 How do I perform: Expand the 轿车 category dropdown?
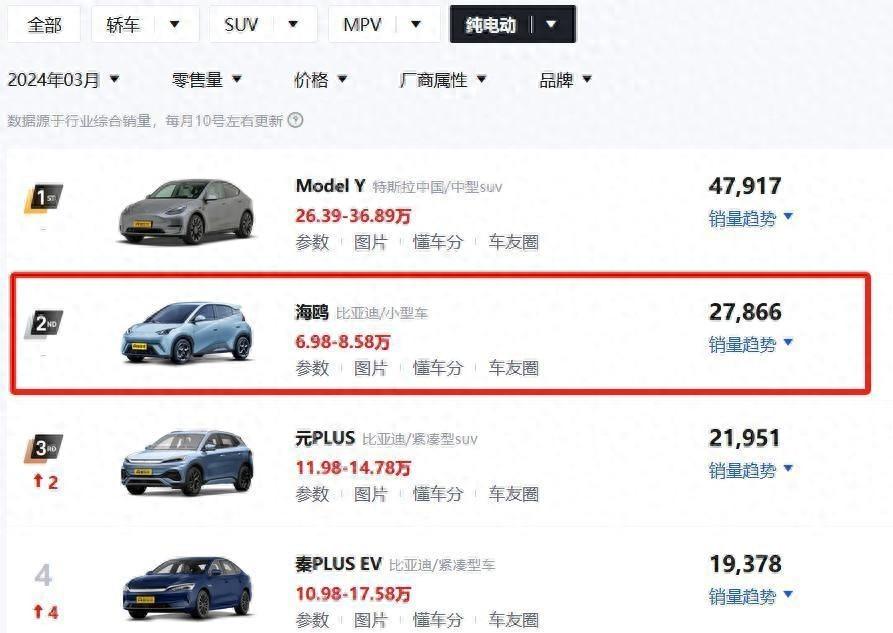click(x=144, y=25)
